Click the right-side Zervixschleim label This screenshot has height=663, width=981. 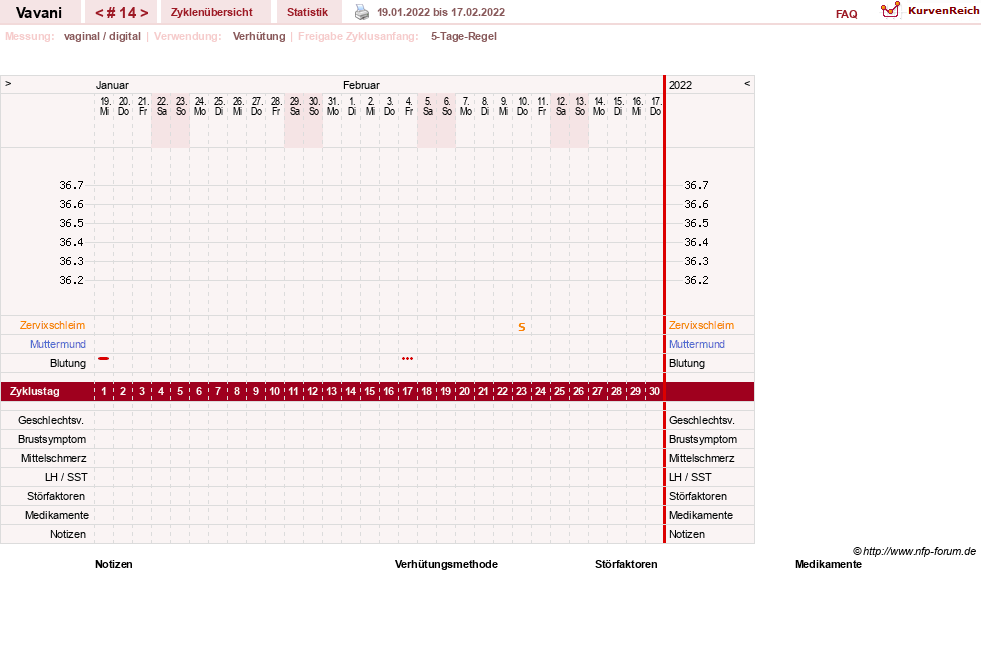tap(701, 325)
